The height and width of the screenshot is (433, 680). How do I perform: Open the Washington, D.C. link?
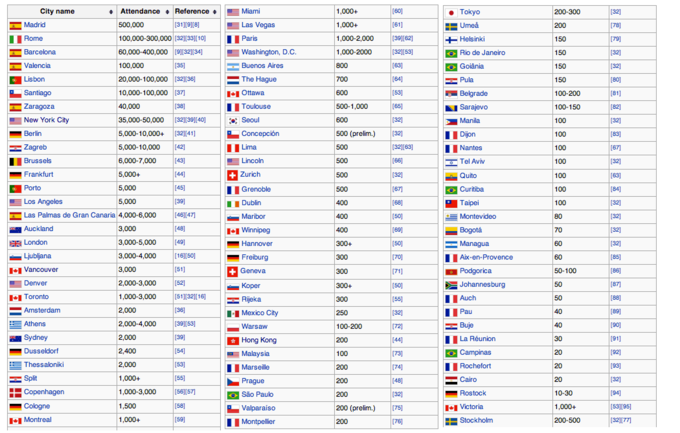(269, 52)
